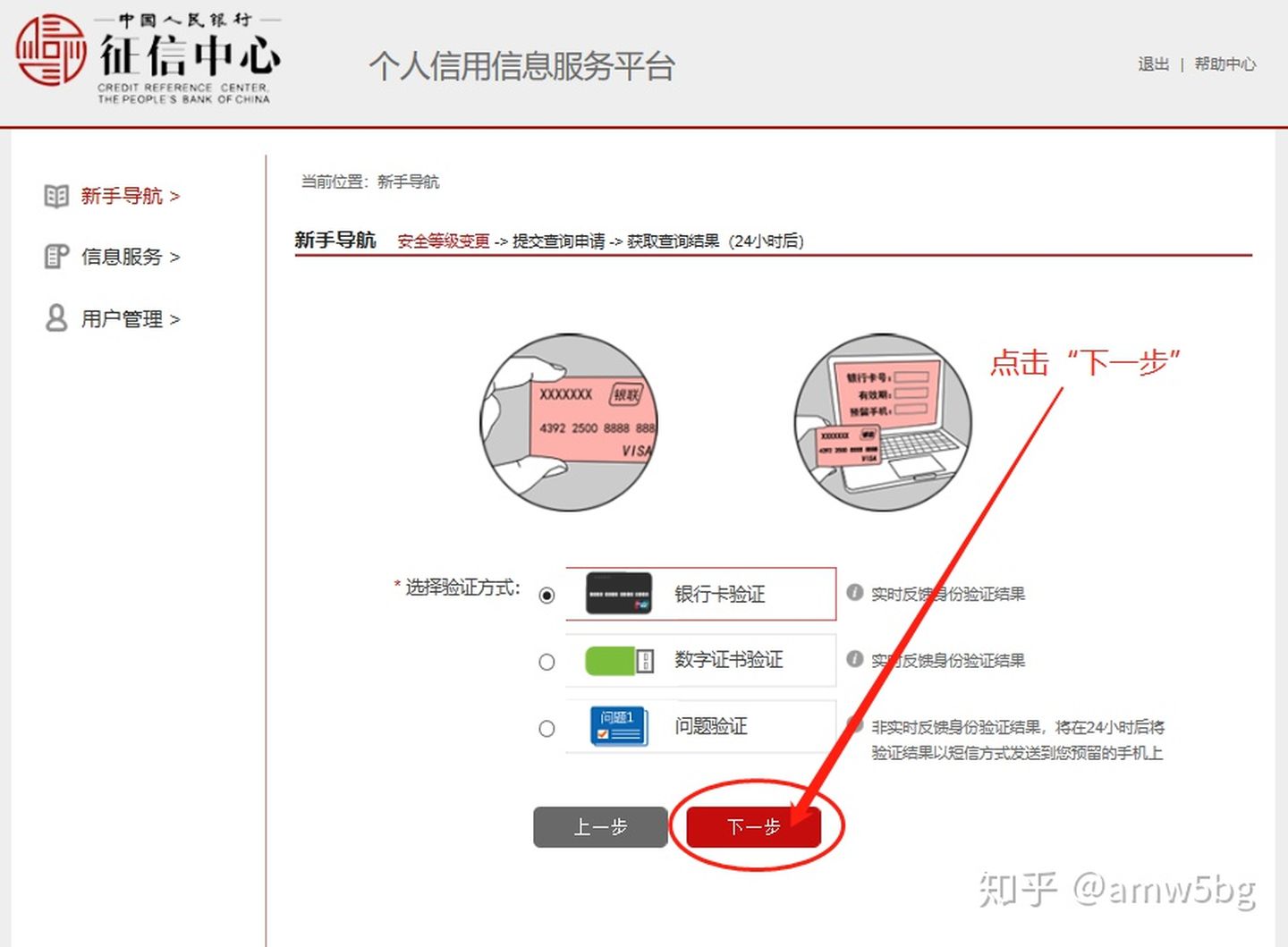Select the 银行卡验证 radio button
The image size is (1288, 947).
(x=547, y=595)
